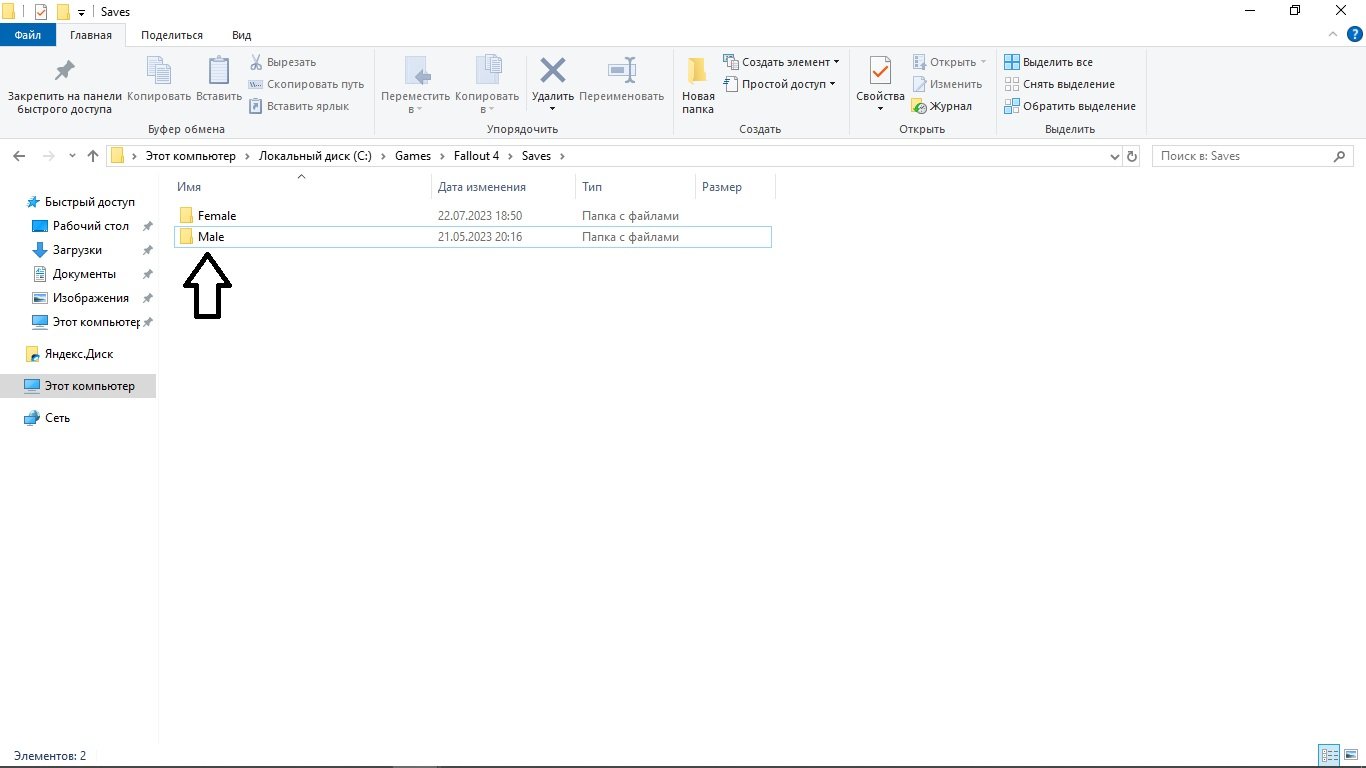Select the Female folder
The height and width of the screenshot is (768, 1366).
pos(217,216)
